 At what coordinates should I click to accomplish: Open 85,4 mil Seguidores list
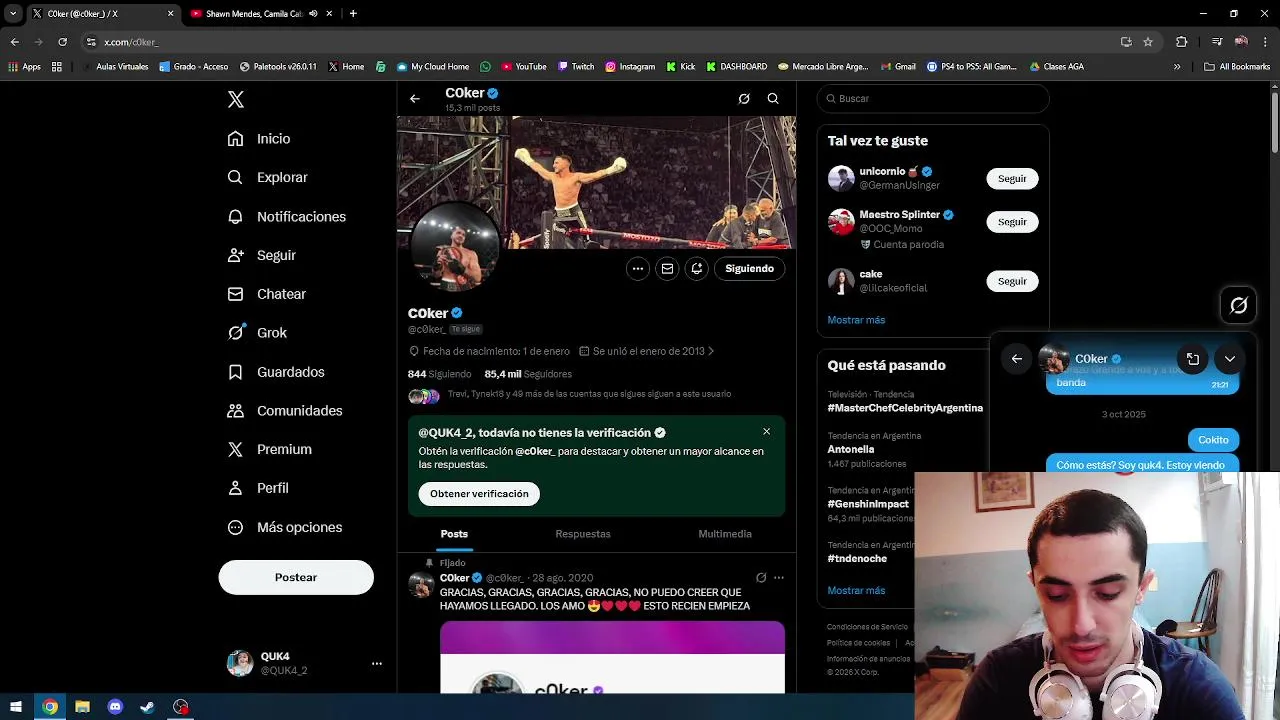528,374
